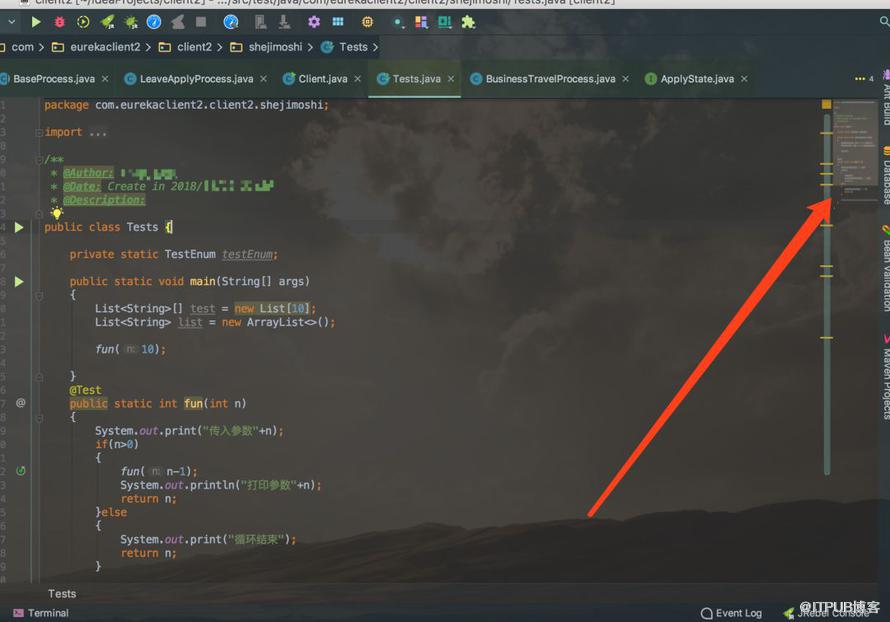Run the Tests class from gutter arrow

19,227
